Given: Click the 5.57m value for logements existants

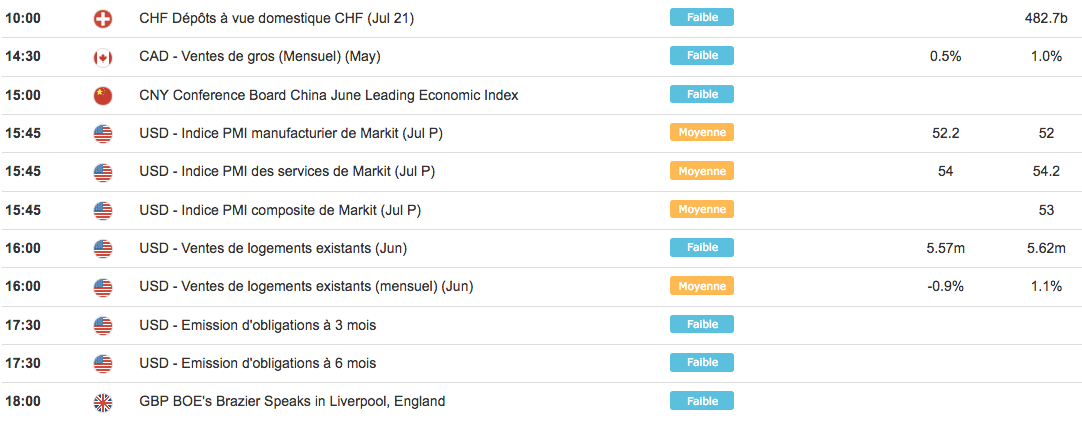Looking at the screenshot, I should click(945, 248).
